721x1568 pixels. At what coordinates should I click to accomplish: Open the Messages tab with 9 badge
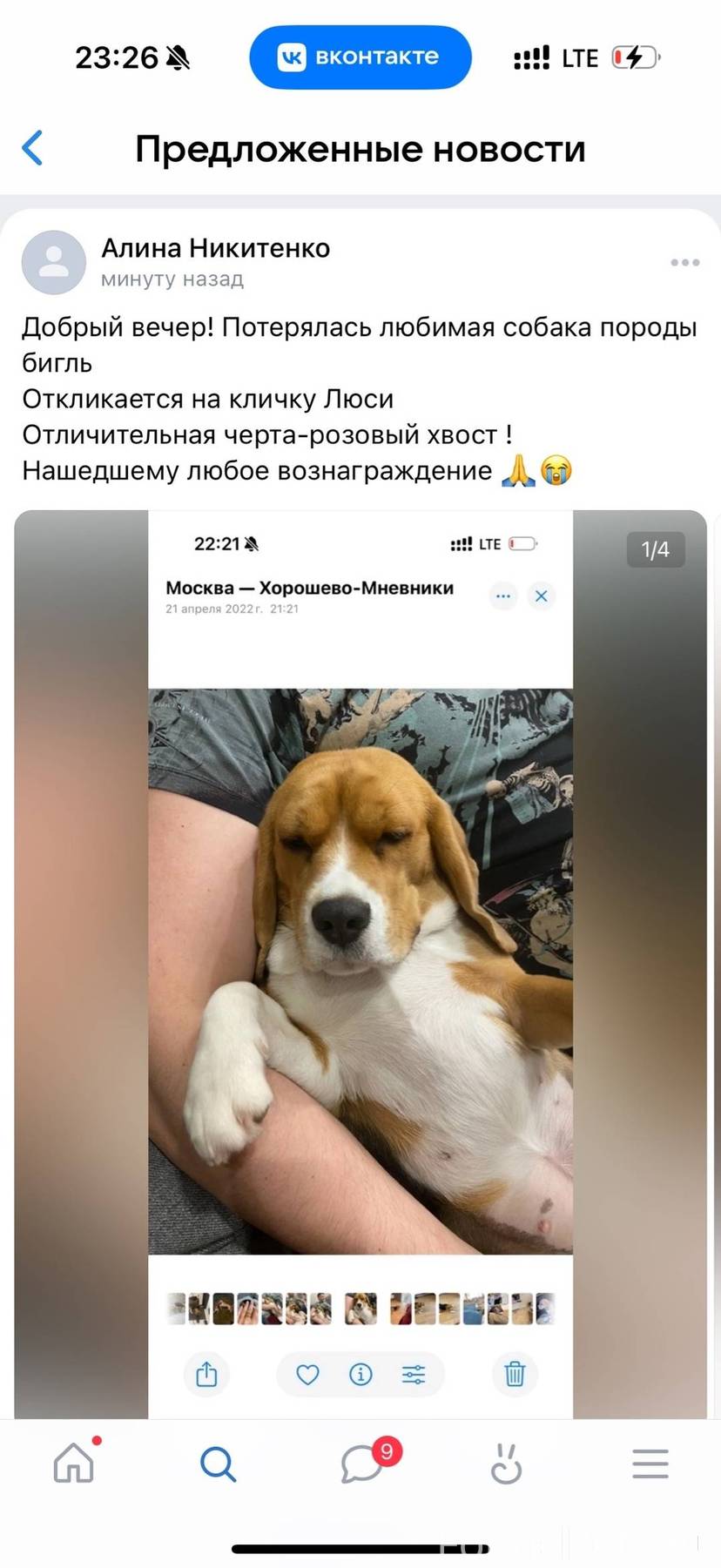[x=362, y=1464]
